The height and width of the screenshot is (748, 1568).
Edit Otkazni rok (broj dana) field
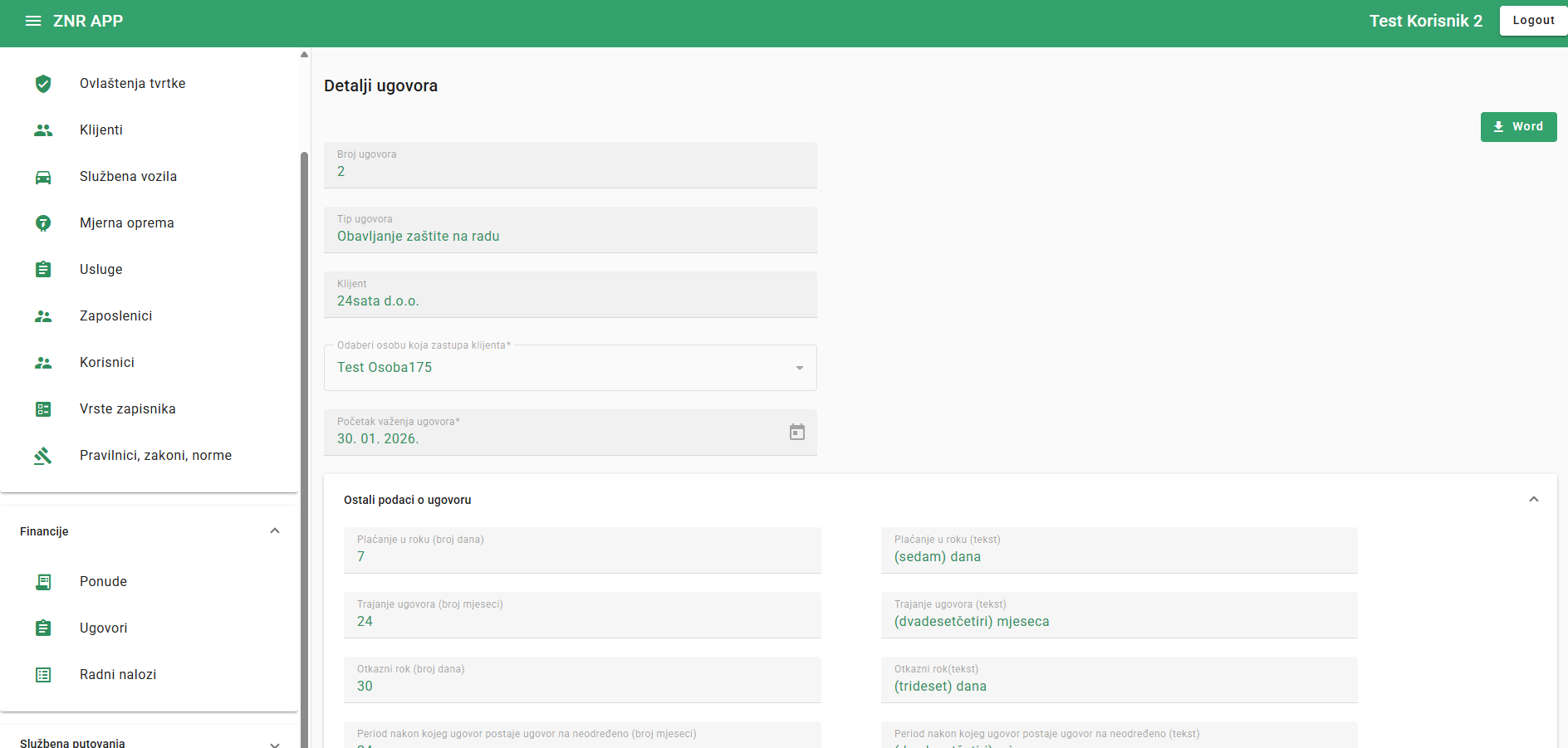click(x=582, y=680)
